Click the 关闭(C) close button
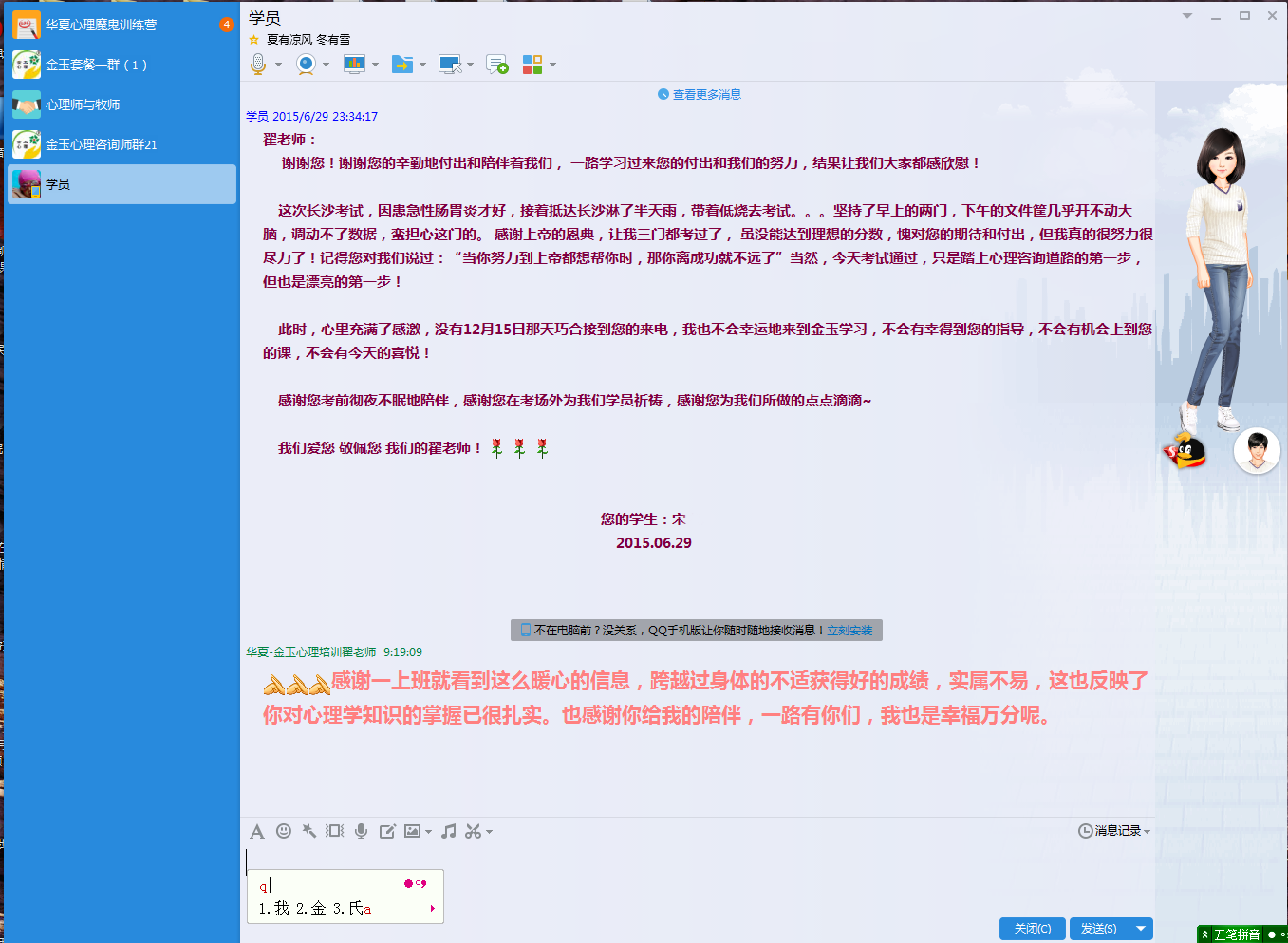 [x=1032, y=929]
